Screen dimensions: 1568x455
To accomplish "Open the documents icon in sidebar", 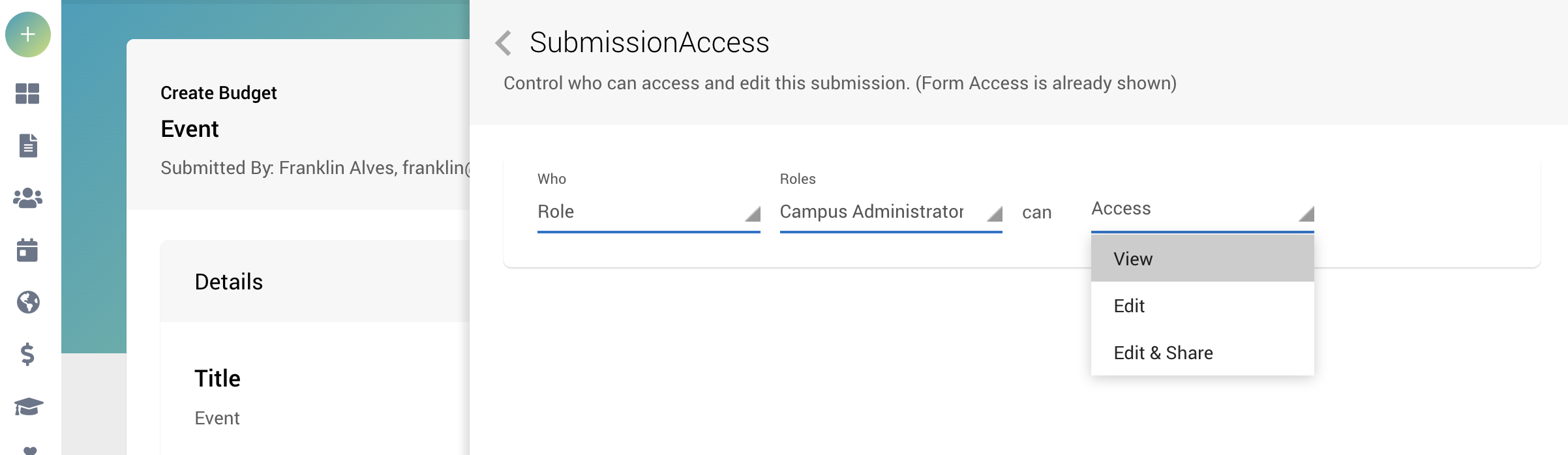I will coord(28,145).
